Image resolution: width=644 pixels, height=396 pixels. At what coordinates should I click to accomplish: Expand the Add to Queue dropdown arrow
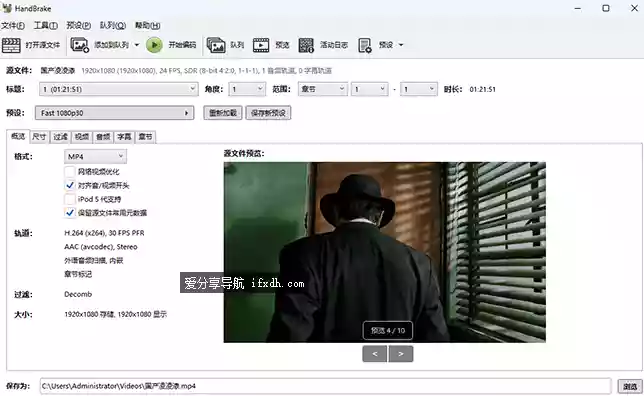click(137, 45)
